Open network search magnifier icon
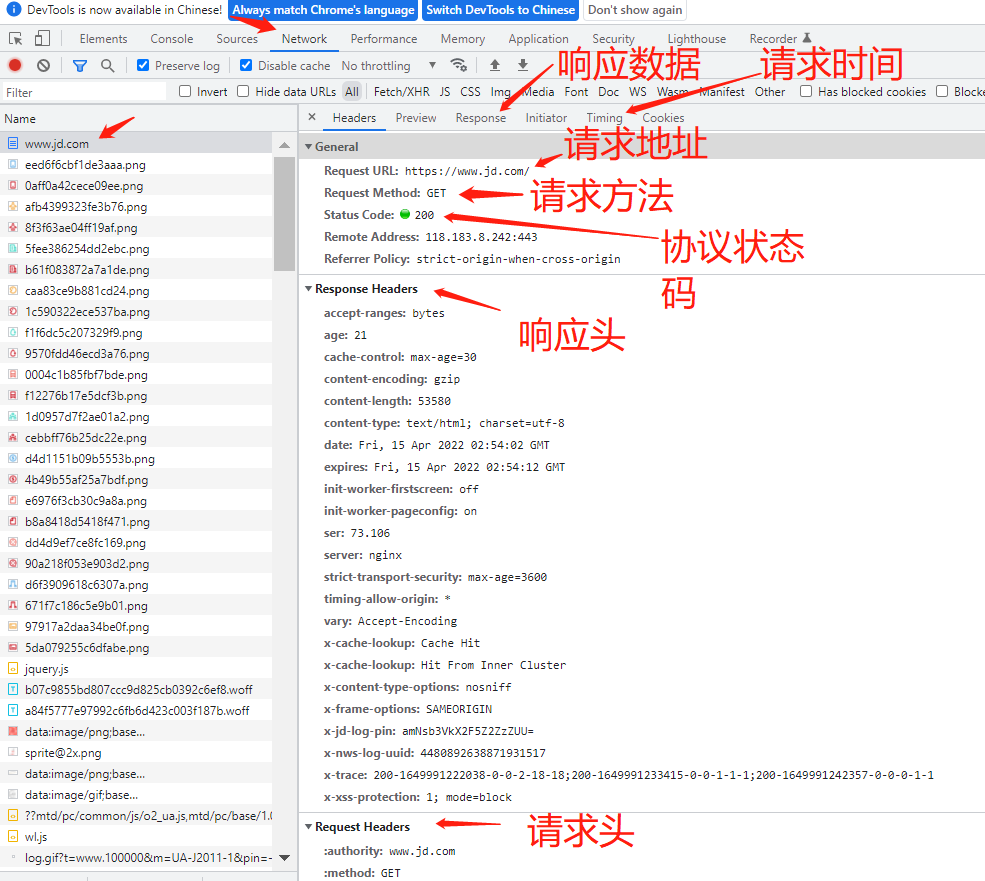The height and width of the screenshot is (881, 985). click(x=108, y=65)
